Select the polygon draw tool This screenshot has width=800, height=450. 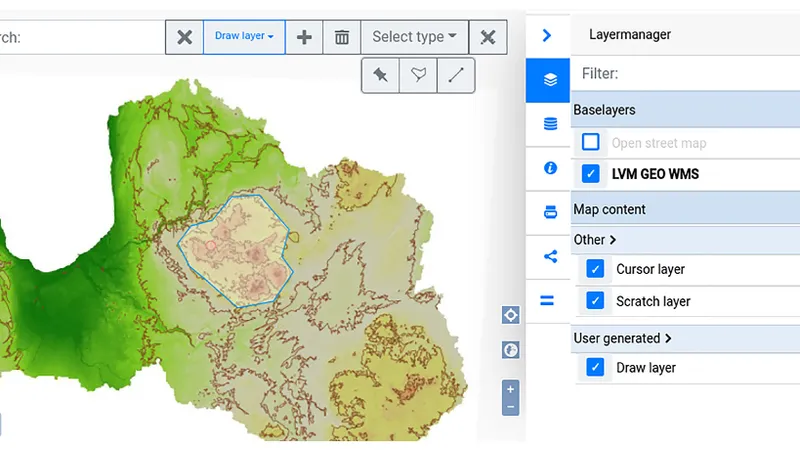coord(418,75)
